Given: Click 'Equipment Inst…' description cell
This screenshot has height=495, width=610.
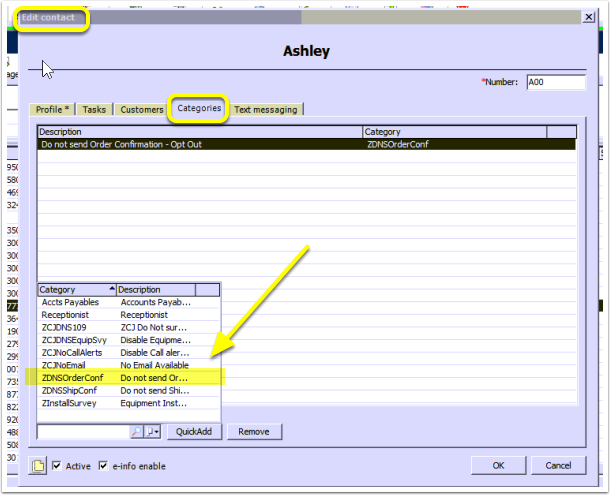Looking at the screenshot, I should pos(154,403).
